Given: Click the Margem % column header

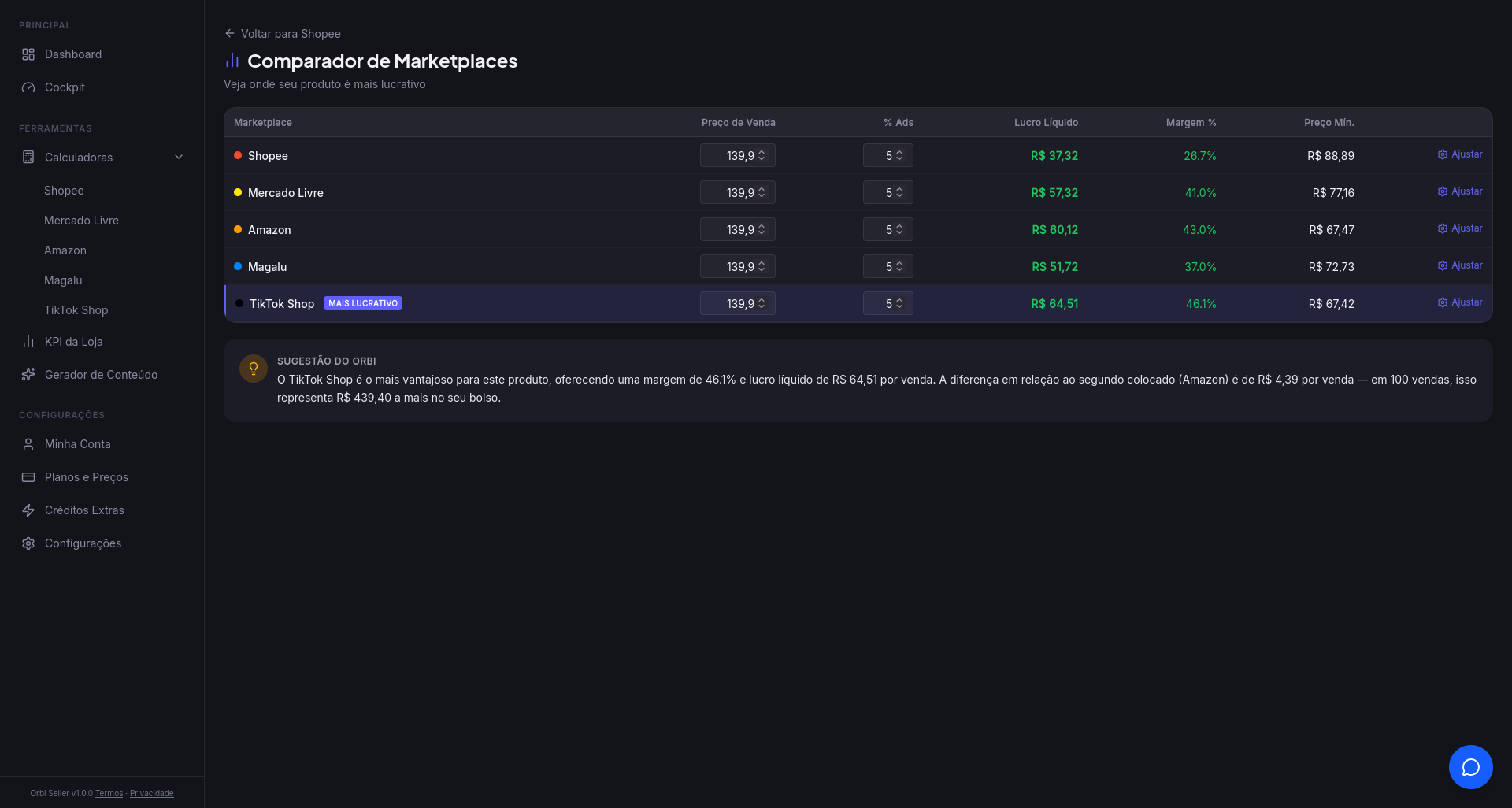Looking at the screenshot, I should [x=1191, y=123].
